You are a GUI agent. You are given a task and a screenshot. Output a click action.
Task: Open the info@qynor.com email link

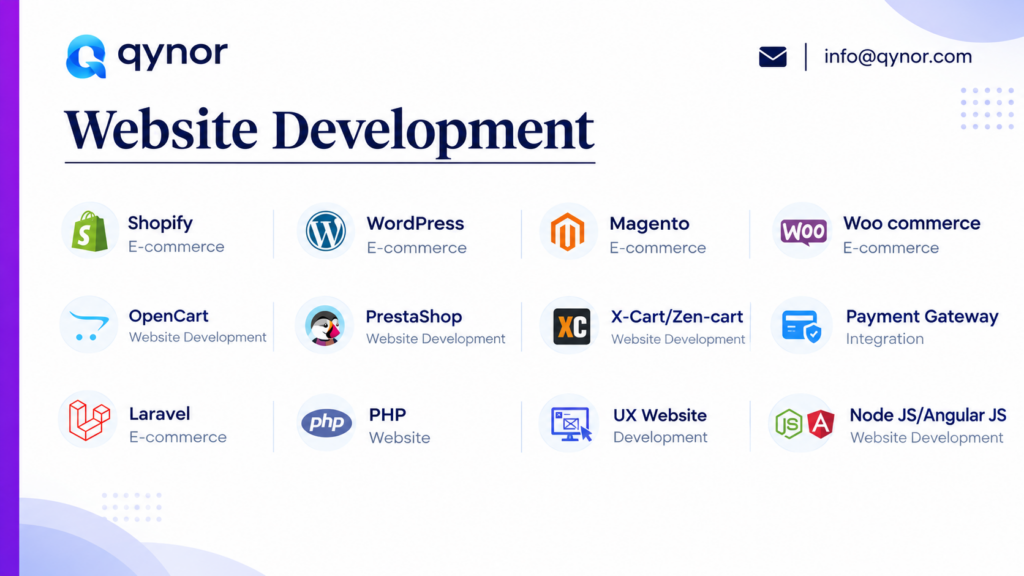(x=898, y=57)
